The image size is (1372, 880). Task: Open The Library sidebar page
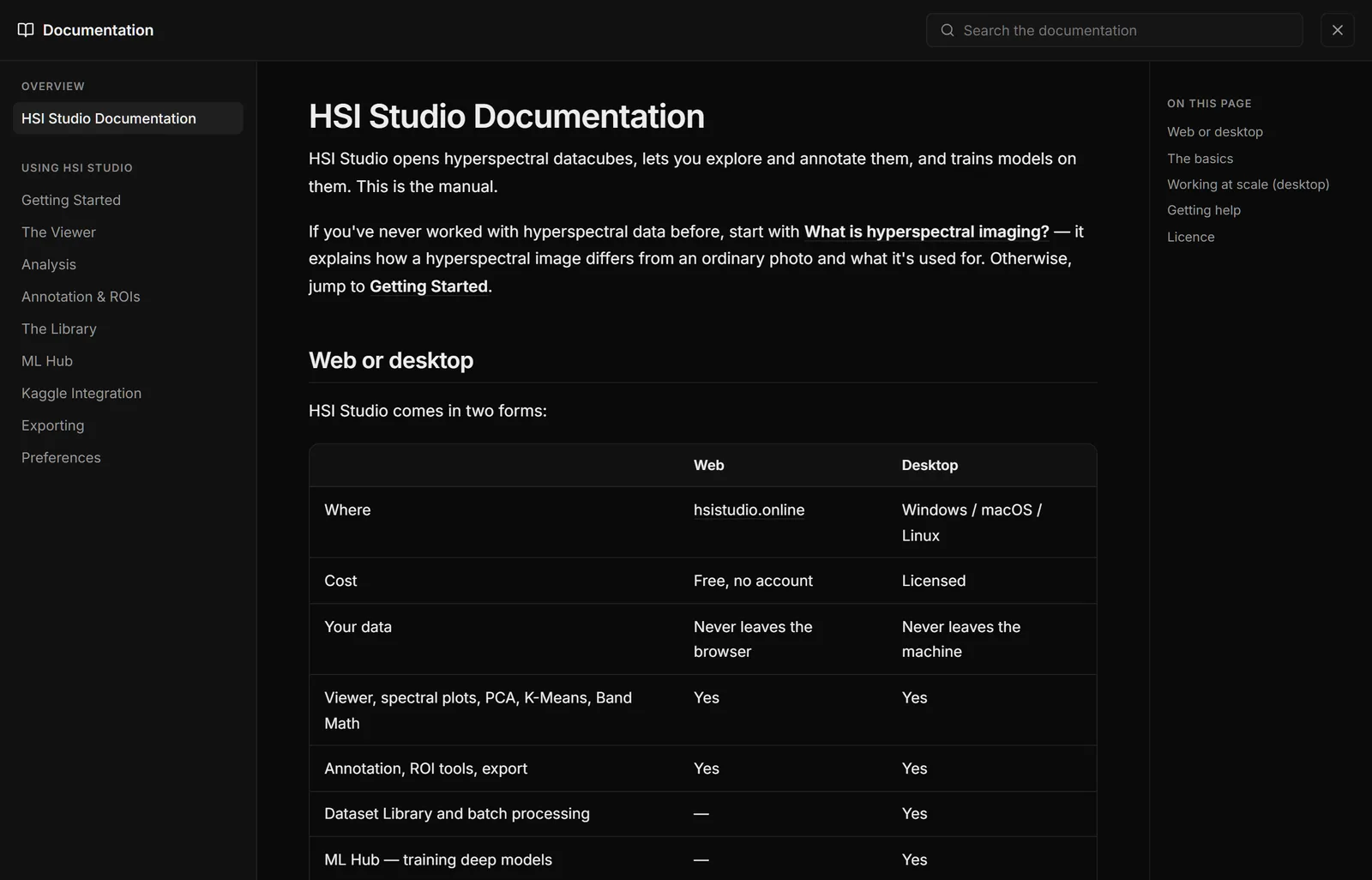(59, 328)
